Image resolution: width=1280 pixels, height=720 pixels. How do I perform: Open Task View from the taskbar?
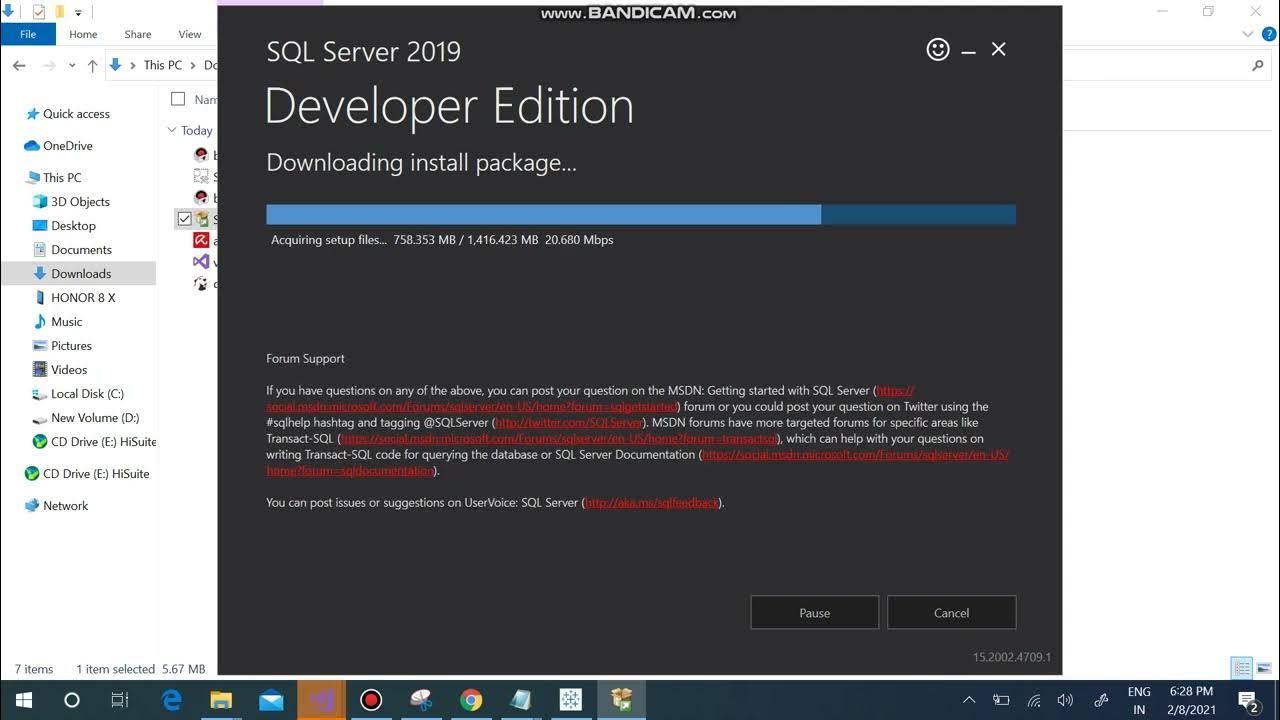(x=120, y=700)
